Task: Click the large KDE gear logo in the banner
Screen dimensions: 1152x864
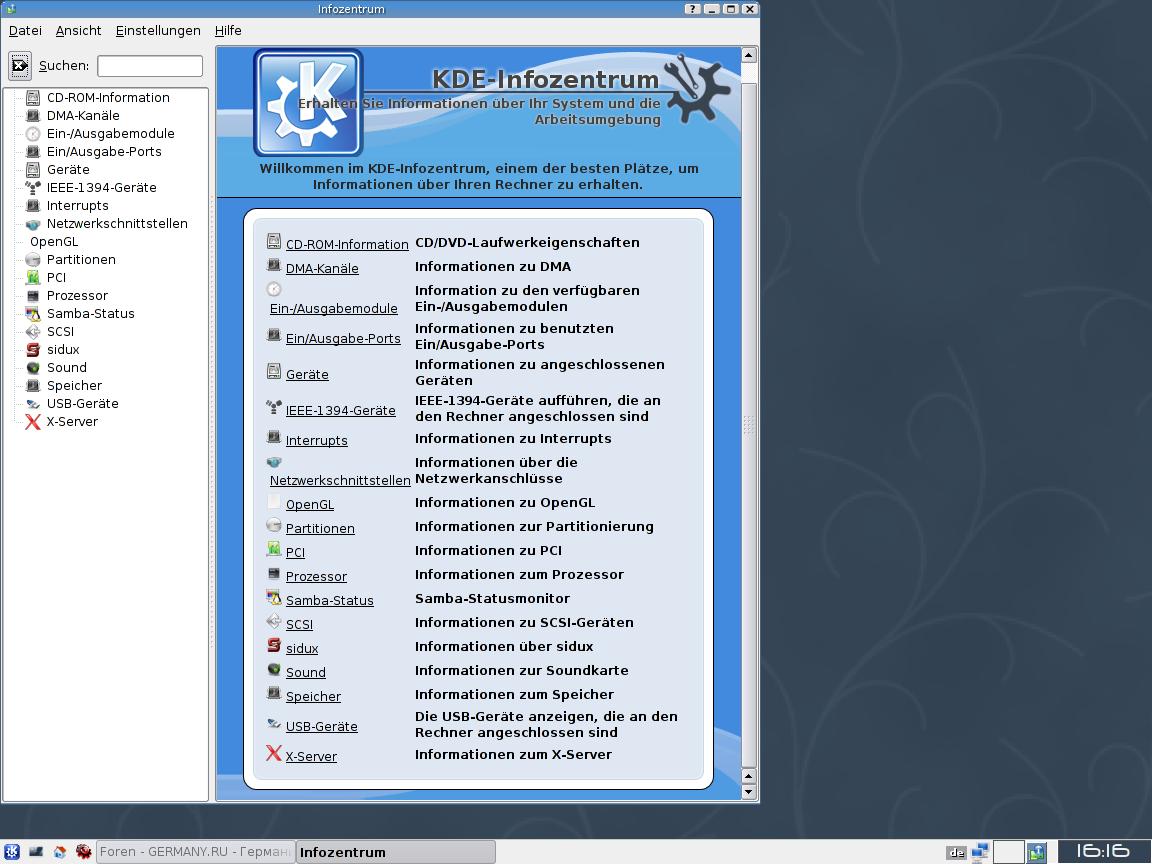Action: click(x=309, y=103)
